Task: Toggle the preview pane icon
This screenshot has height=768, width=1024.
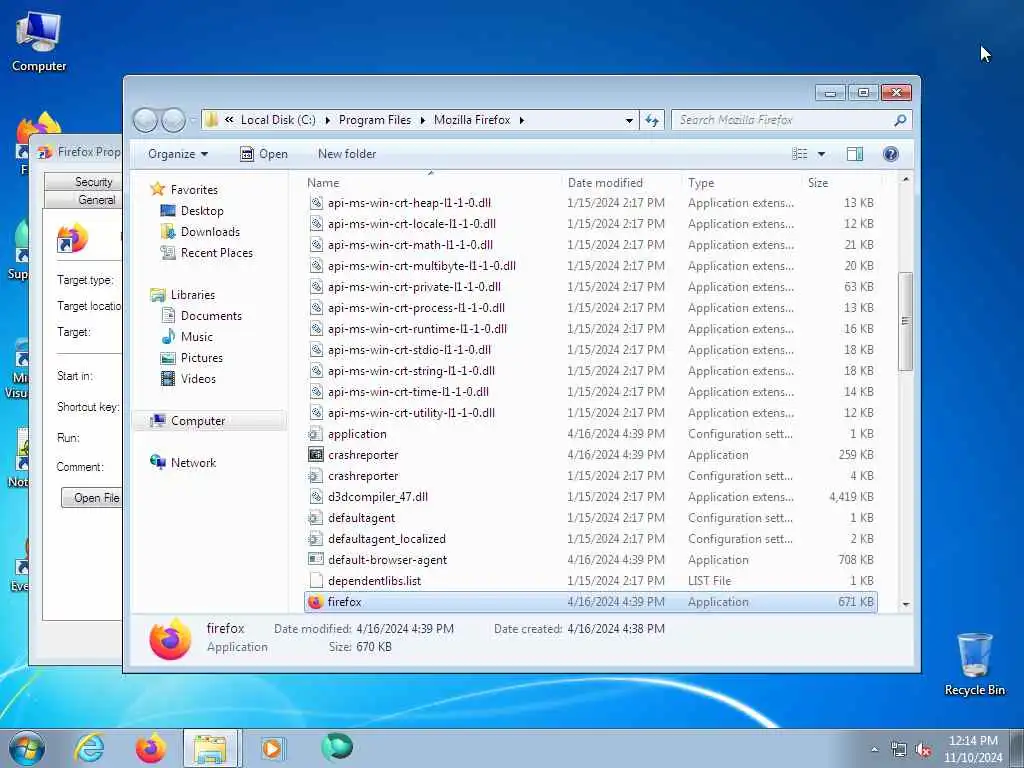Action: coord(855,154)
